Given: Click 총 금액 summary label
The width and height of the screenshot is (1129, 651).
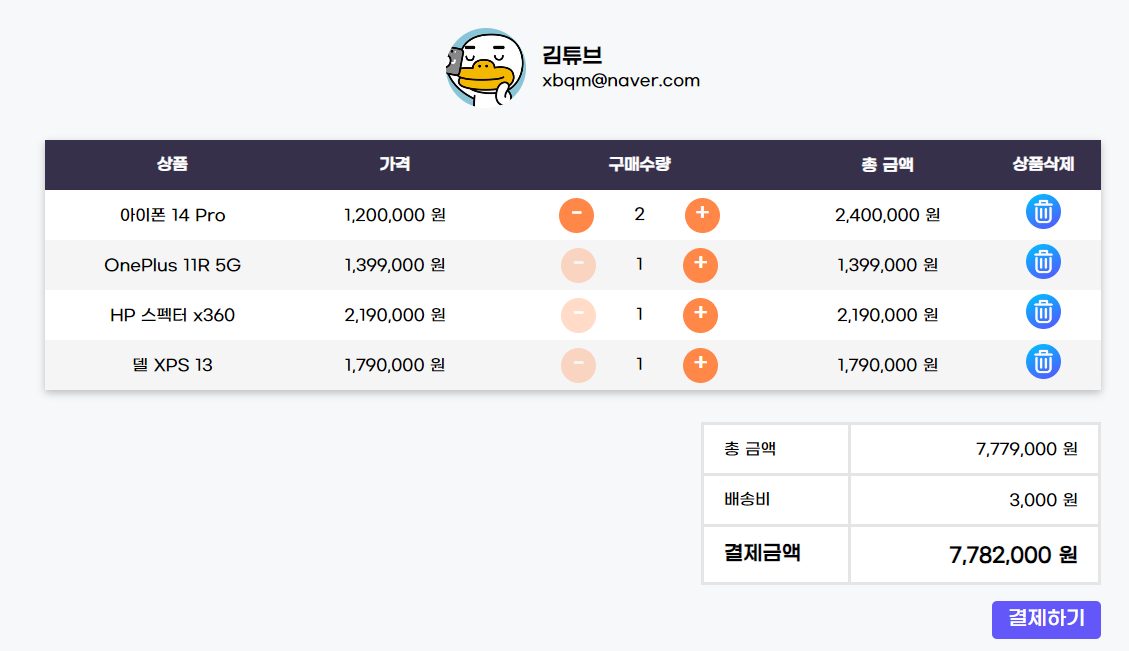Looking at the screenshot, I should (750, 449).
